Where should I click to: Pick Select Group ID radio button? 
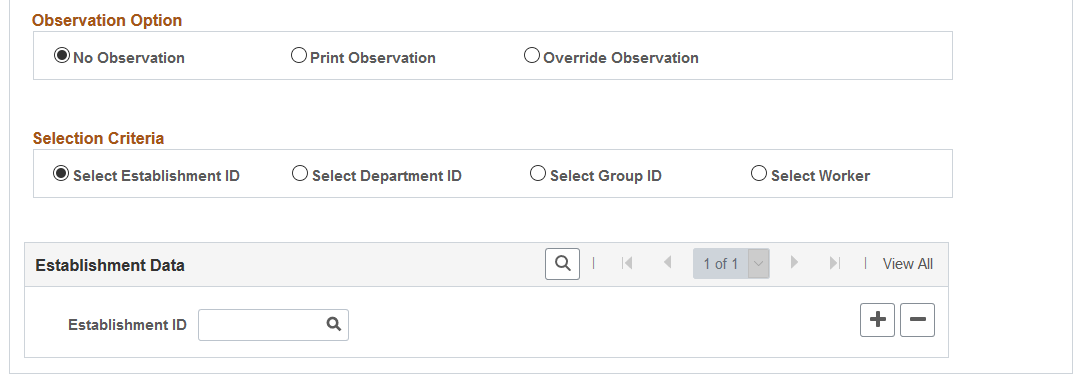click(x=538, y=174)
